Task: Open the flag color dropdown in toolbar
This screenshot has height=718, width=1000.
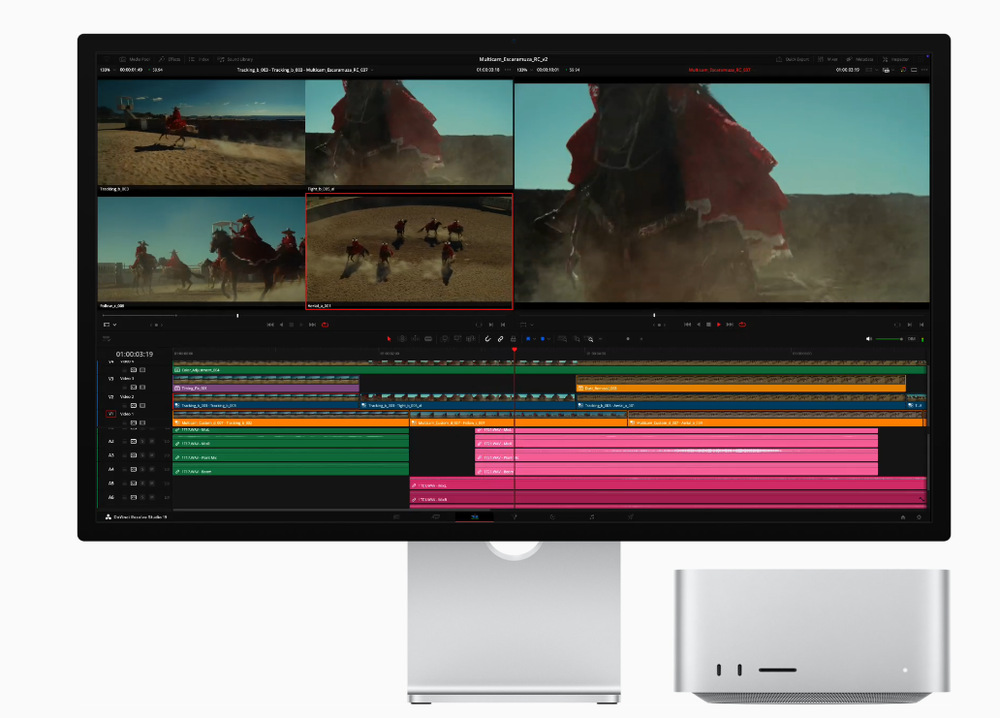Action: point(534,339)
